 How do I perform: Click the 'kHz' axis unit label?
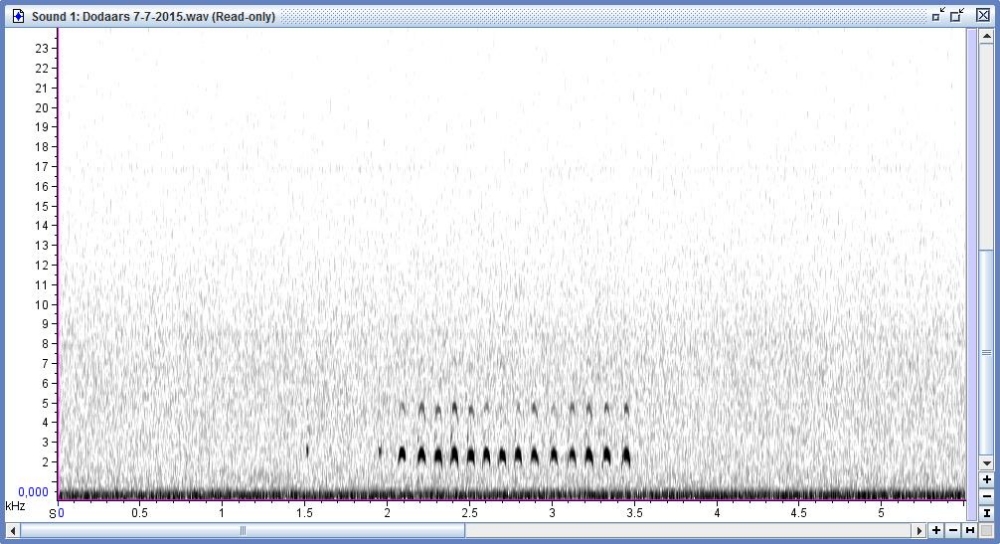coord(15,506)
